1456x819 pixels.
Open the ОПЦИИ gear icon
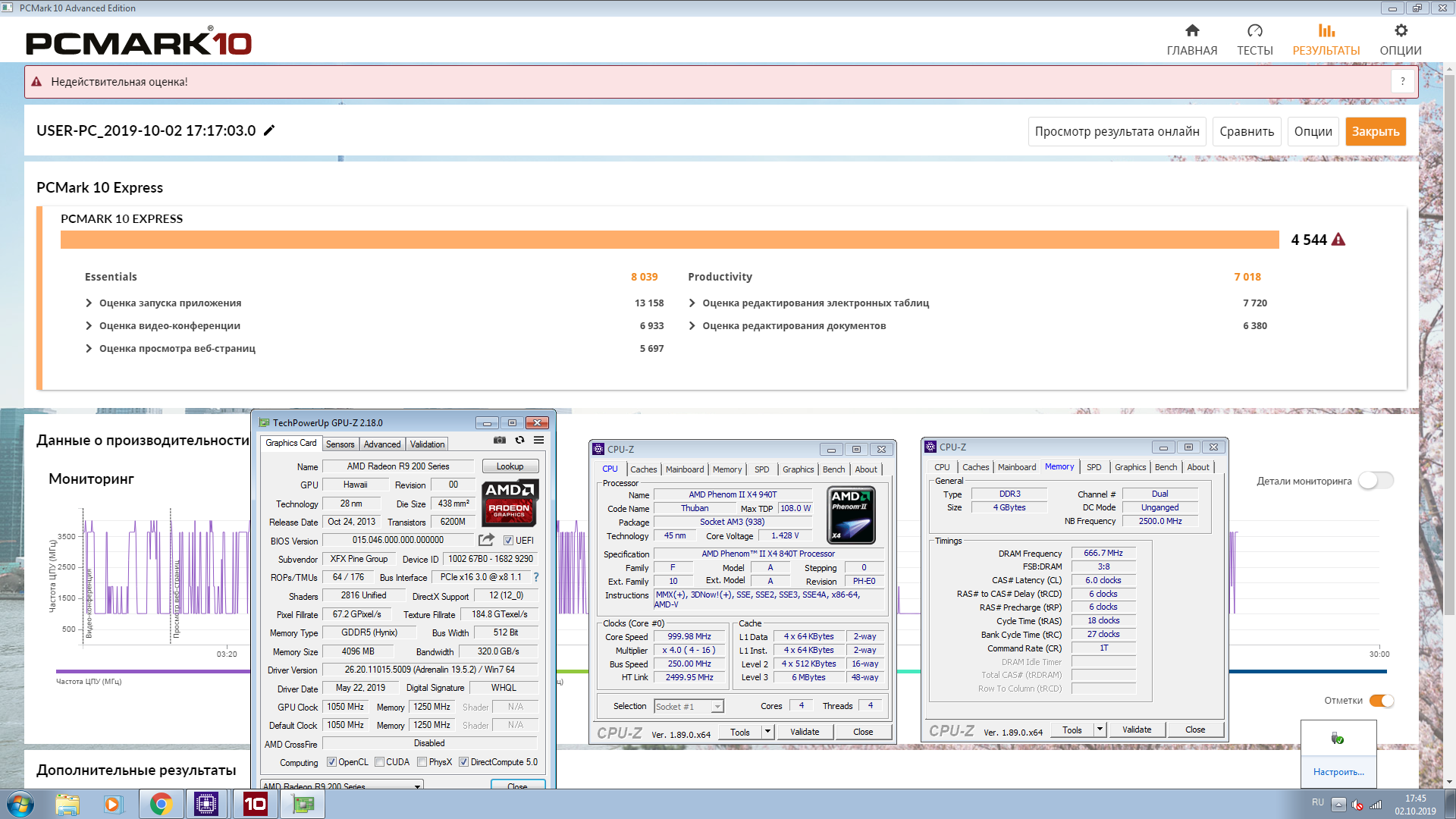pyautogui.click(x=1401, y=30)
